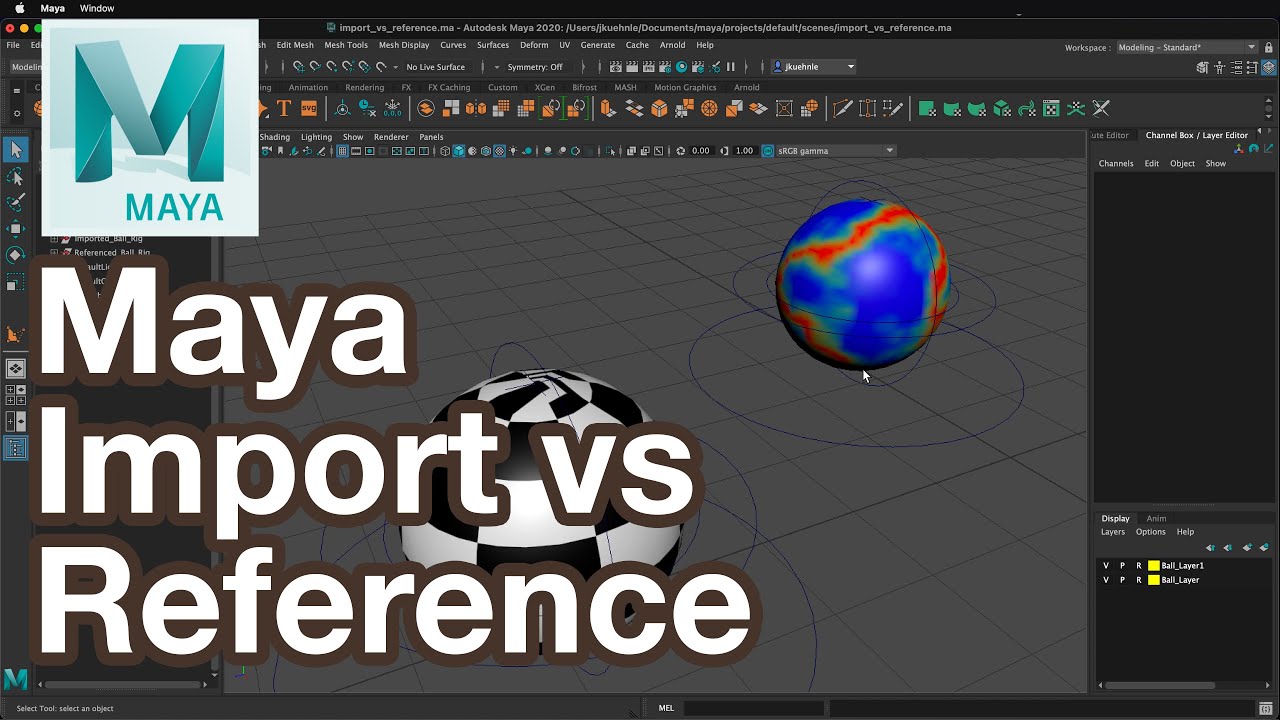Click the pause icon in status line
1280x720 pixels.
(x=730, y=67)
